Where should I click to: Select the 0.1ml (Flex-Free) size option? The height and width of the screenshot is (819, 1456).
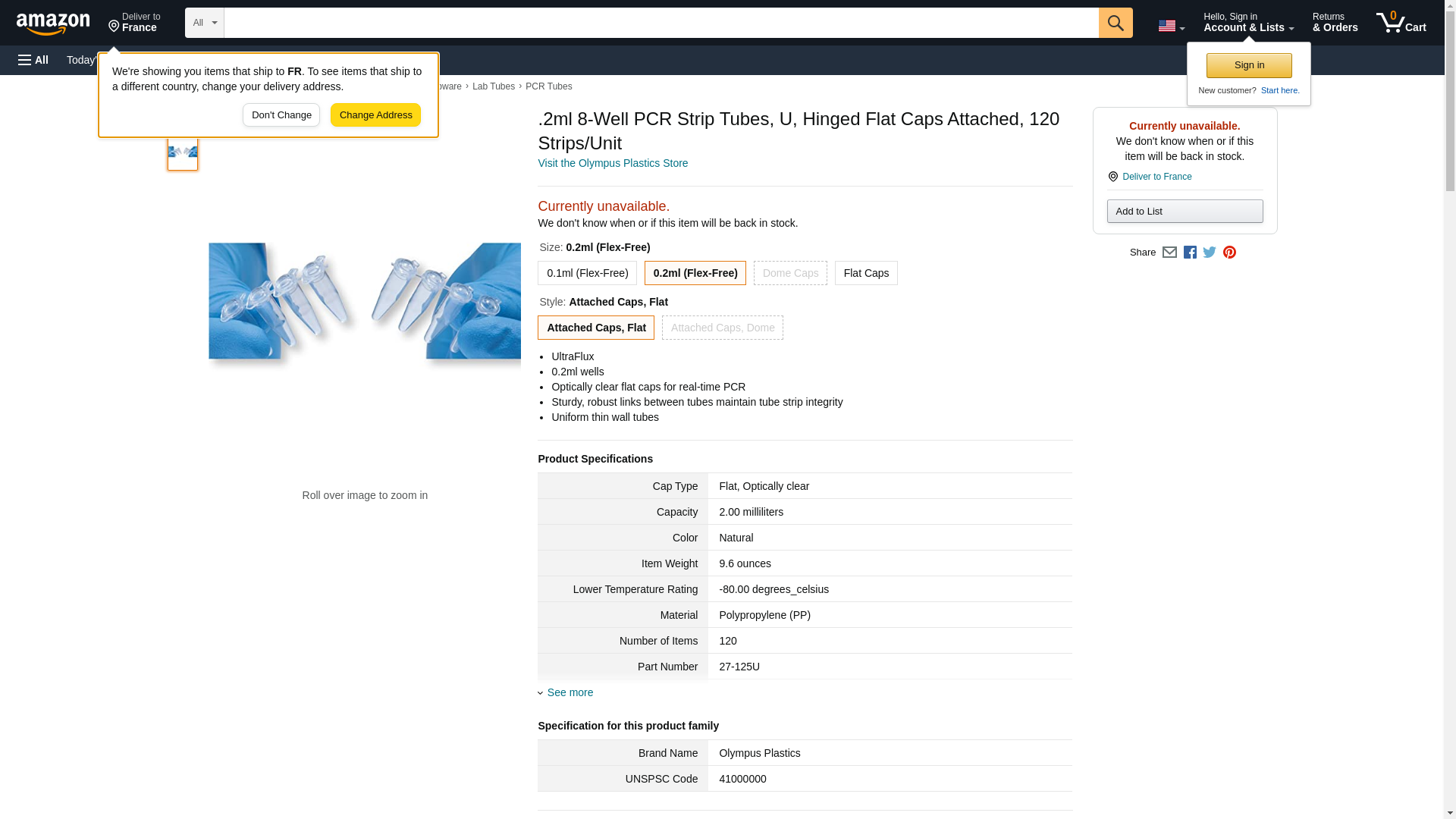click(x=587, y=273)
